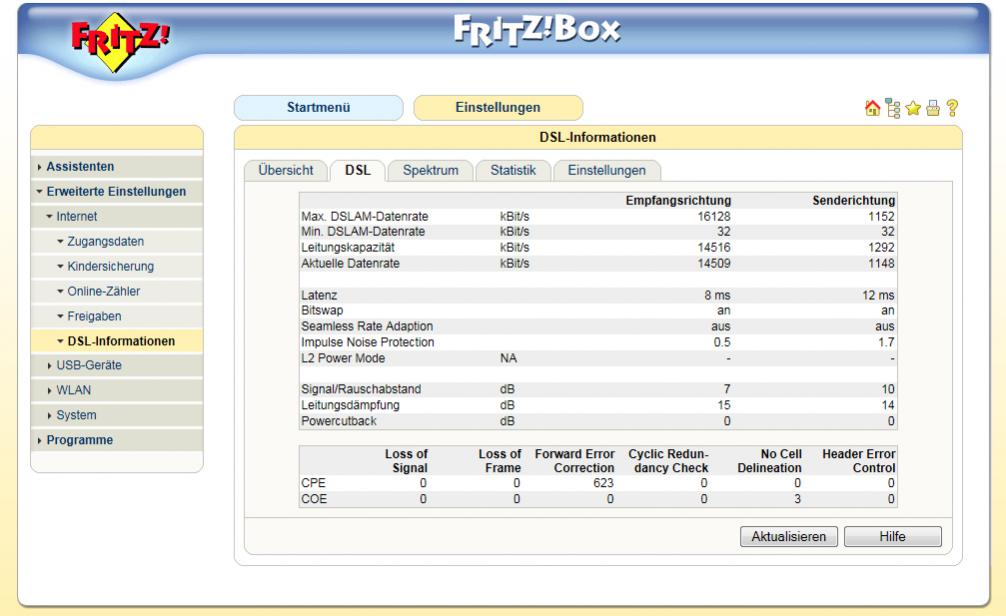Screen dimensions: 1006x616
Task: Collapse Erweiterte Einstellungen arrow
Action: coord(39,192)
